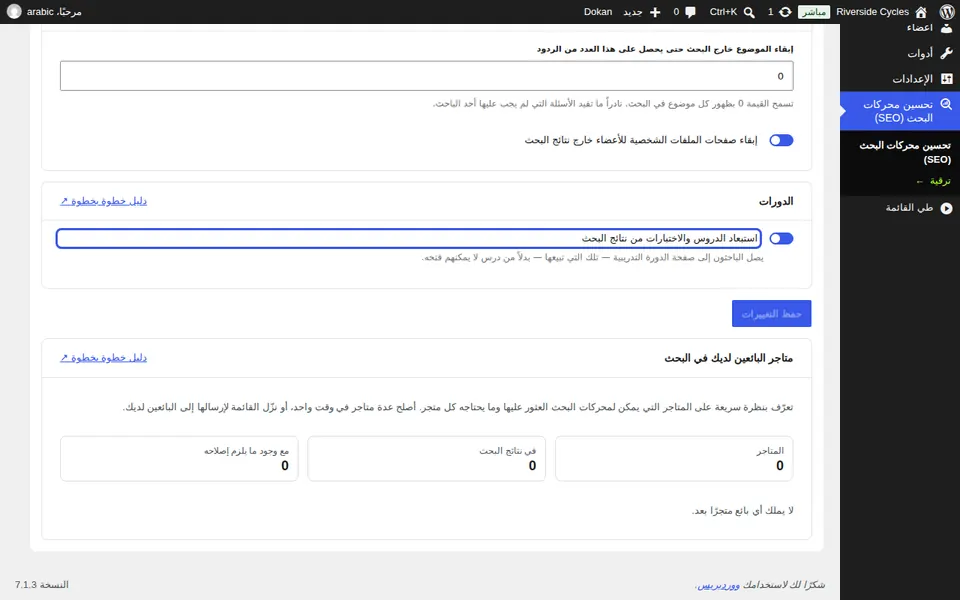Click the collapse menu arrow icon

(x=947, y=208)
